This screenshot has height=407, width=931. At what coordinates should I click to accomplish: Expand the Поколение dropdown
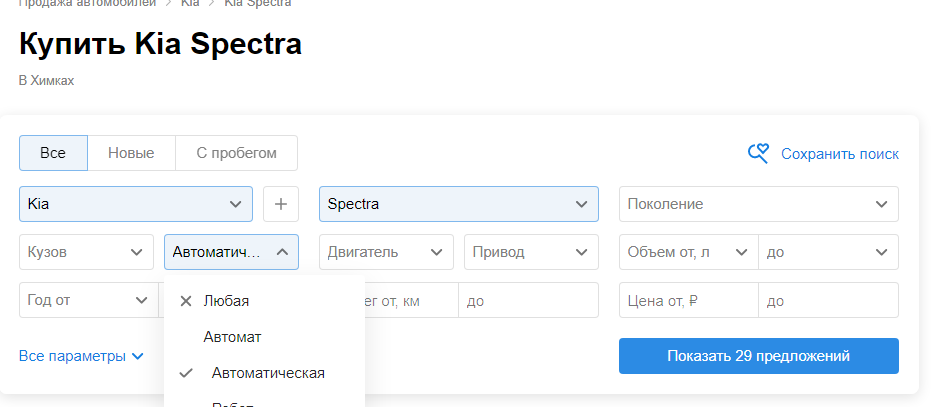[x=759, y=204]
